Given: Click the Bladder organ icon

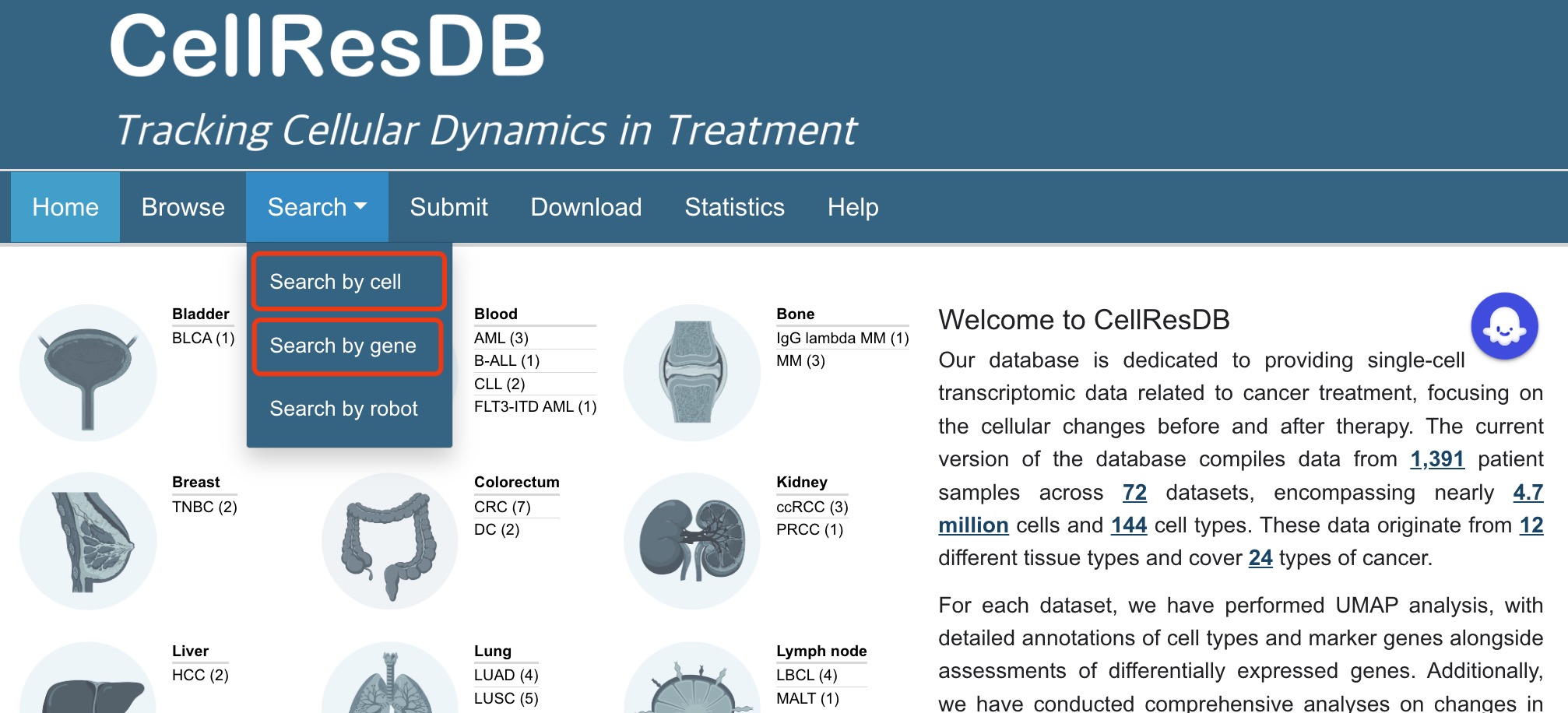Looking at the screenshot, I should (88, 373).
